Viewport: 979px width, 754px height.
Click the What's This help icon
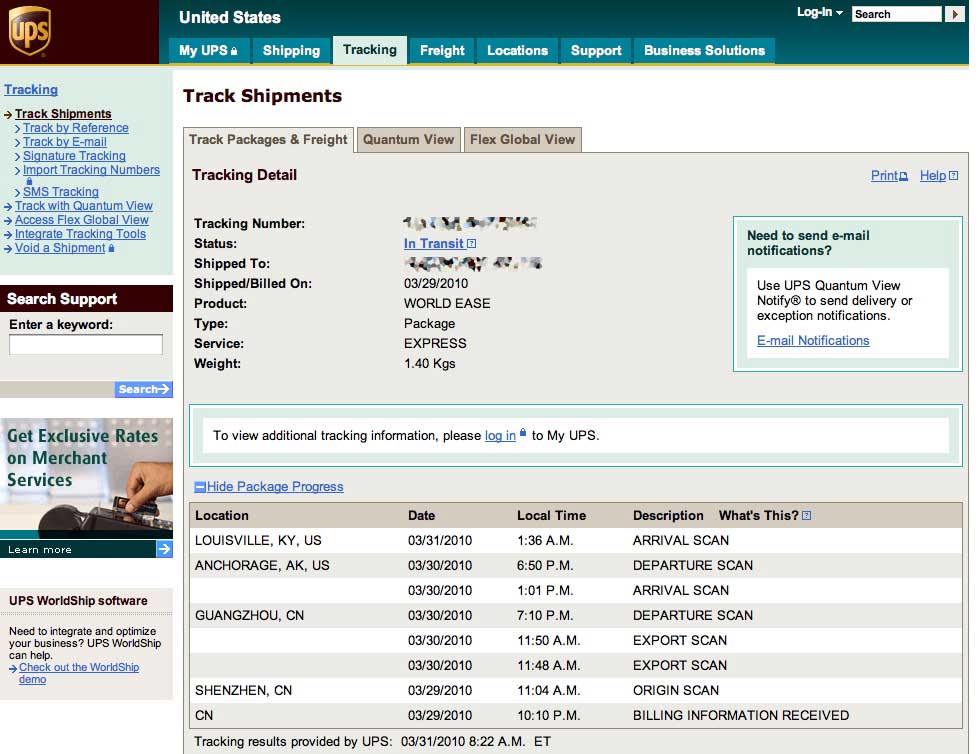point(807,516)
